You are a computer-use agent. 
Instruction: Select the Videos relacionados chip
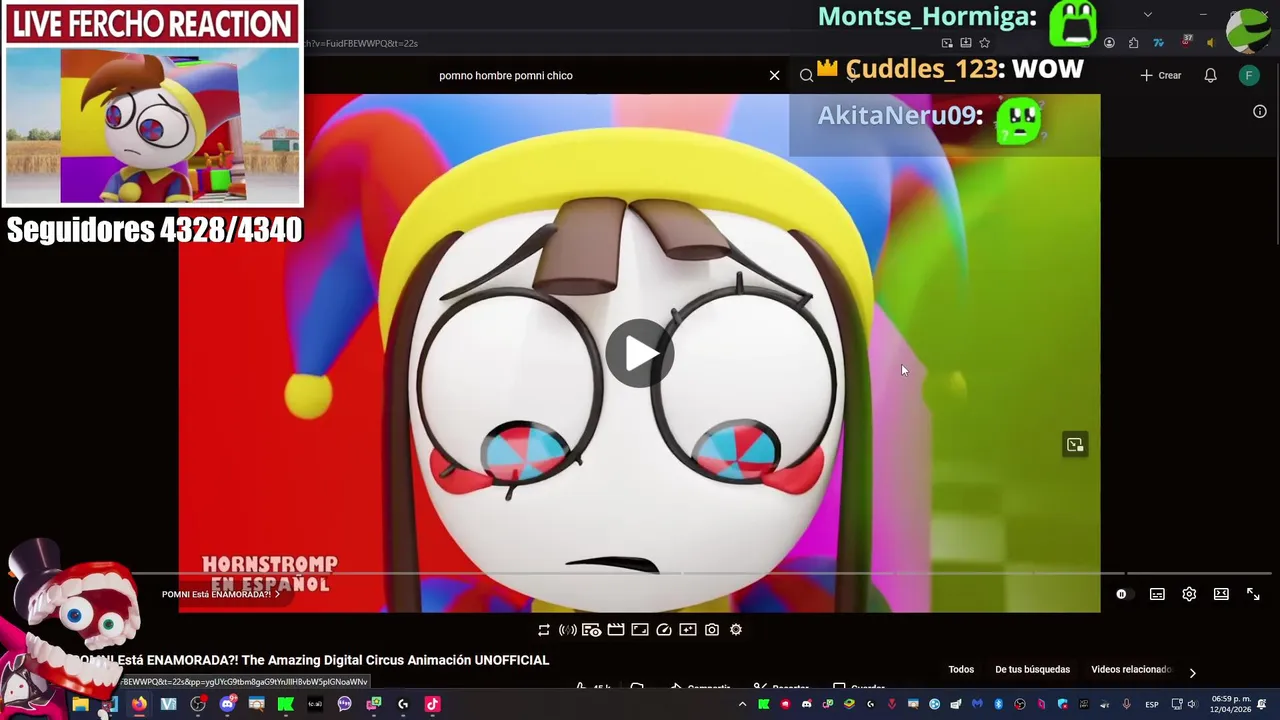click(1130, 670)
